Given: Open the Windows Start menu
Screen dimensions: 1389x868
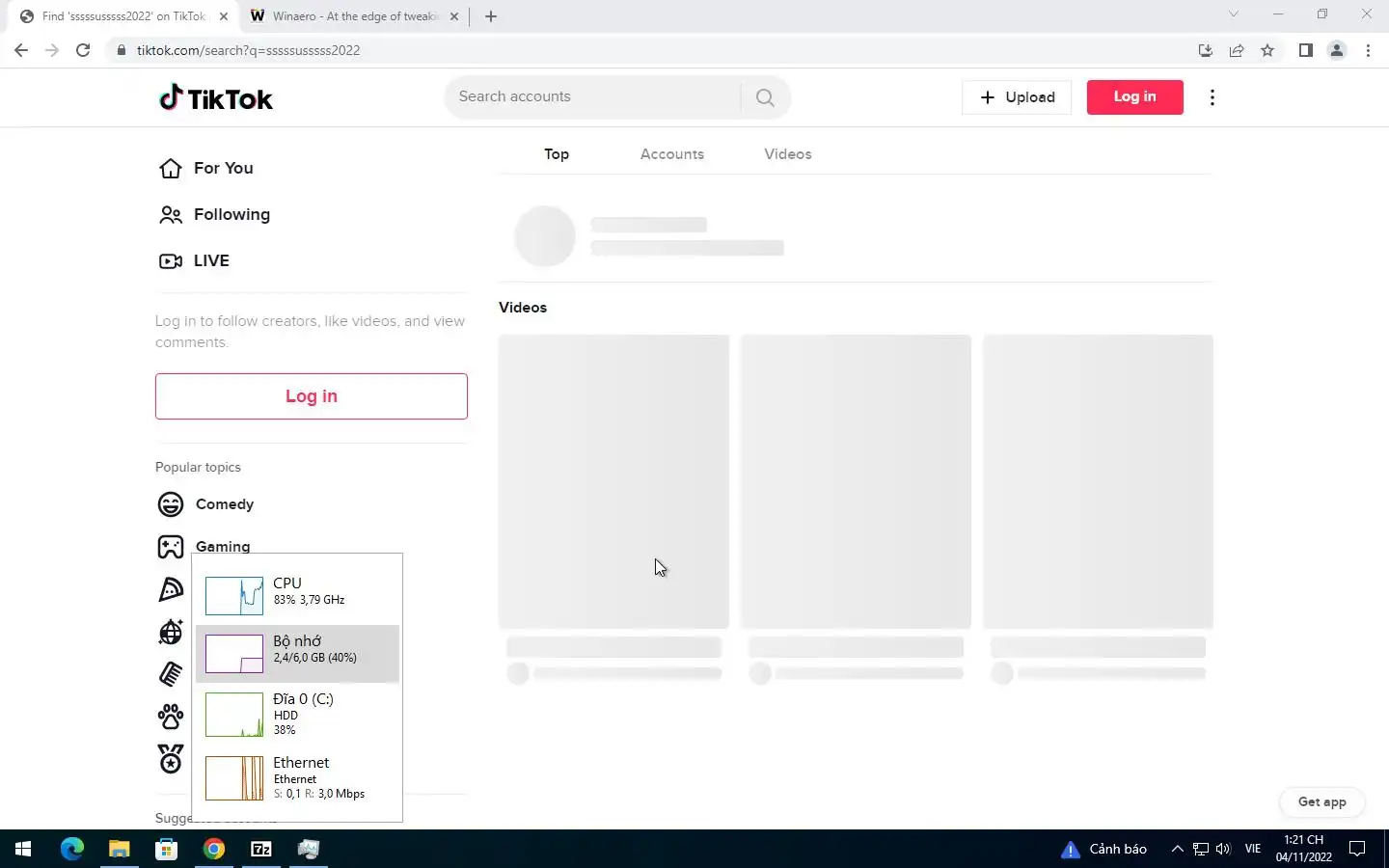Looking at the screenshot, I should [x=23, y=849].
